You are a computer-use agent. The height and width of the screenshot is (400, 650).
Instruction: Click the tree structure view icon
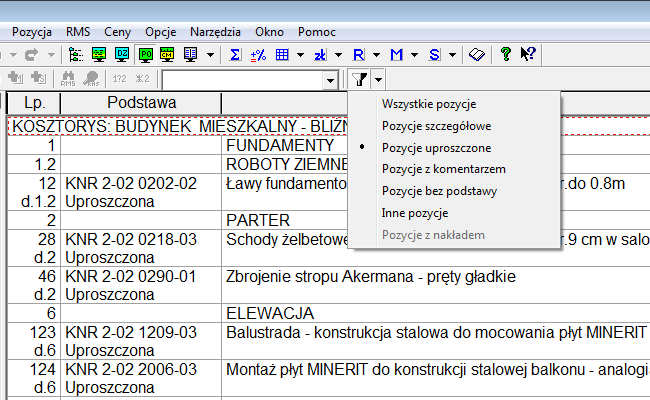pos(74,53)
